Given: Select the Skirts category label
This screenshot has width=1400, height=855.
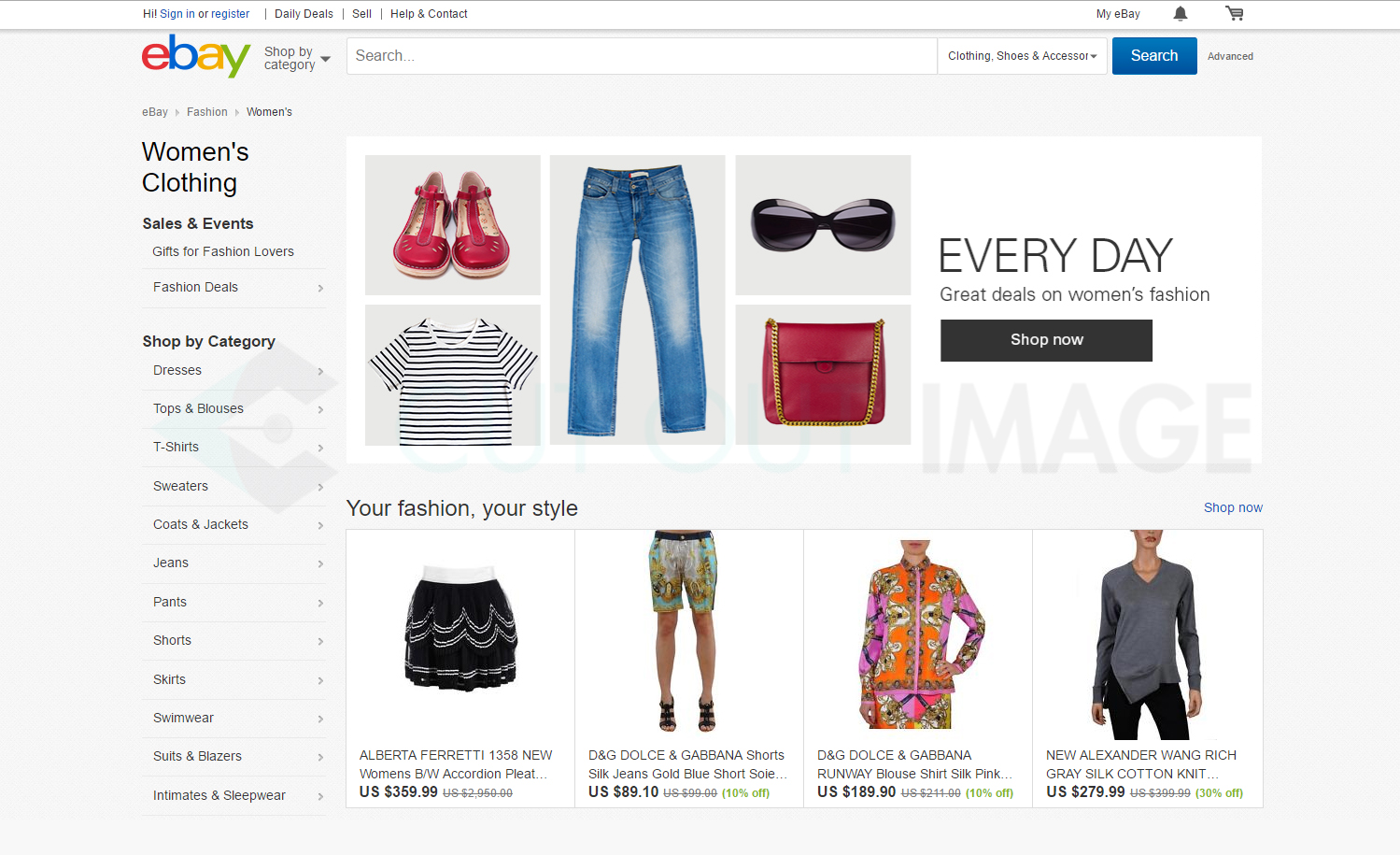Looking at the screenshot, I should tap(169, 679).
